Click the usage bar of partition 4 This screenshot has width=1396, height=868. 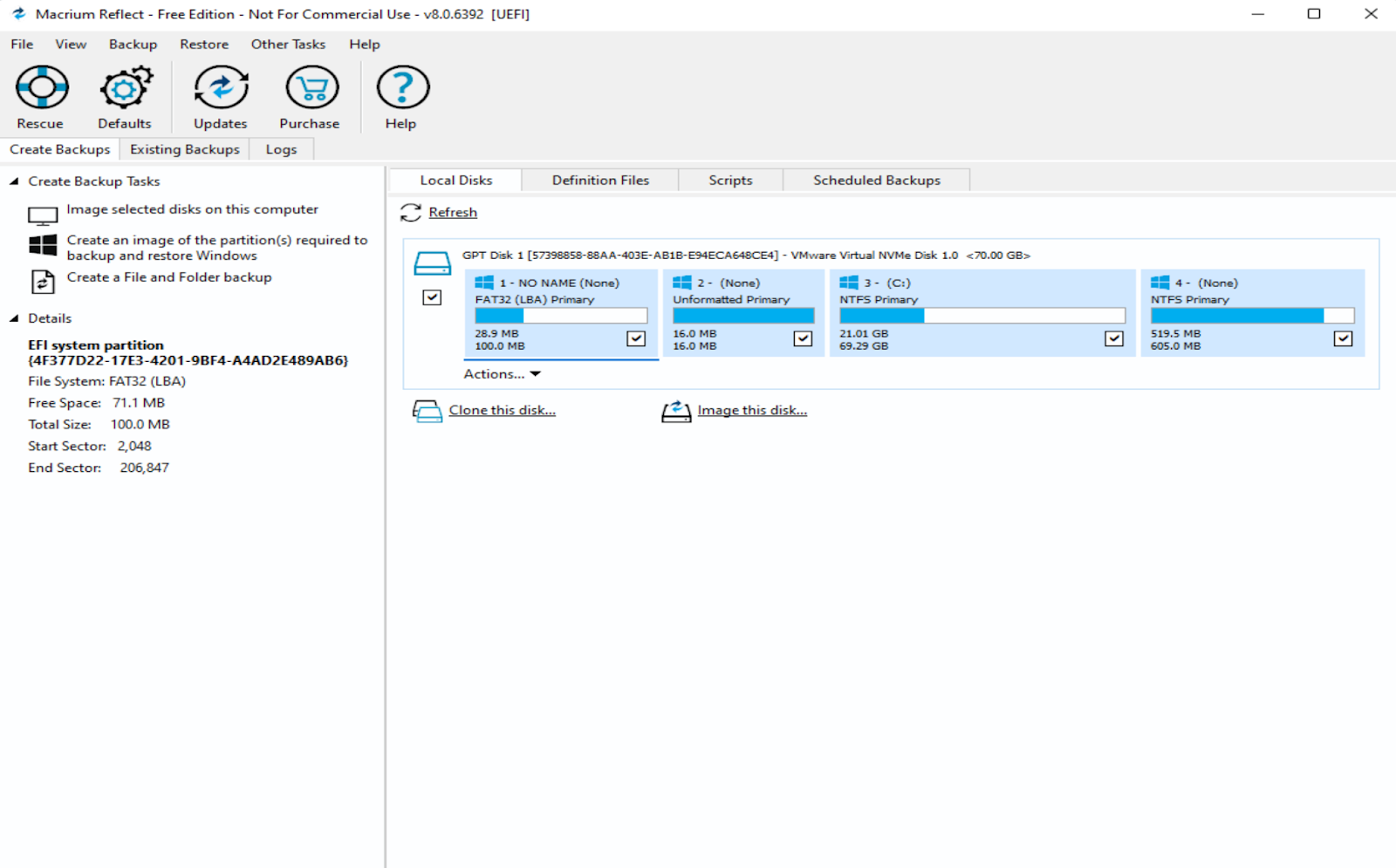[1252, 316]
